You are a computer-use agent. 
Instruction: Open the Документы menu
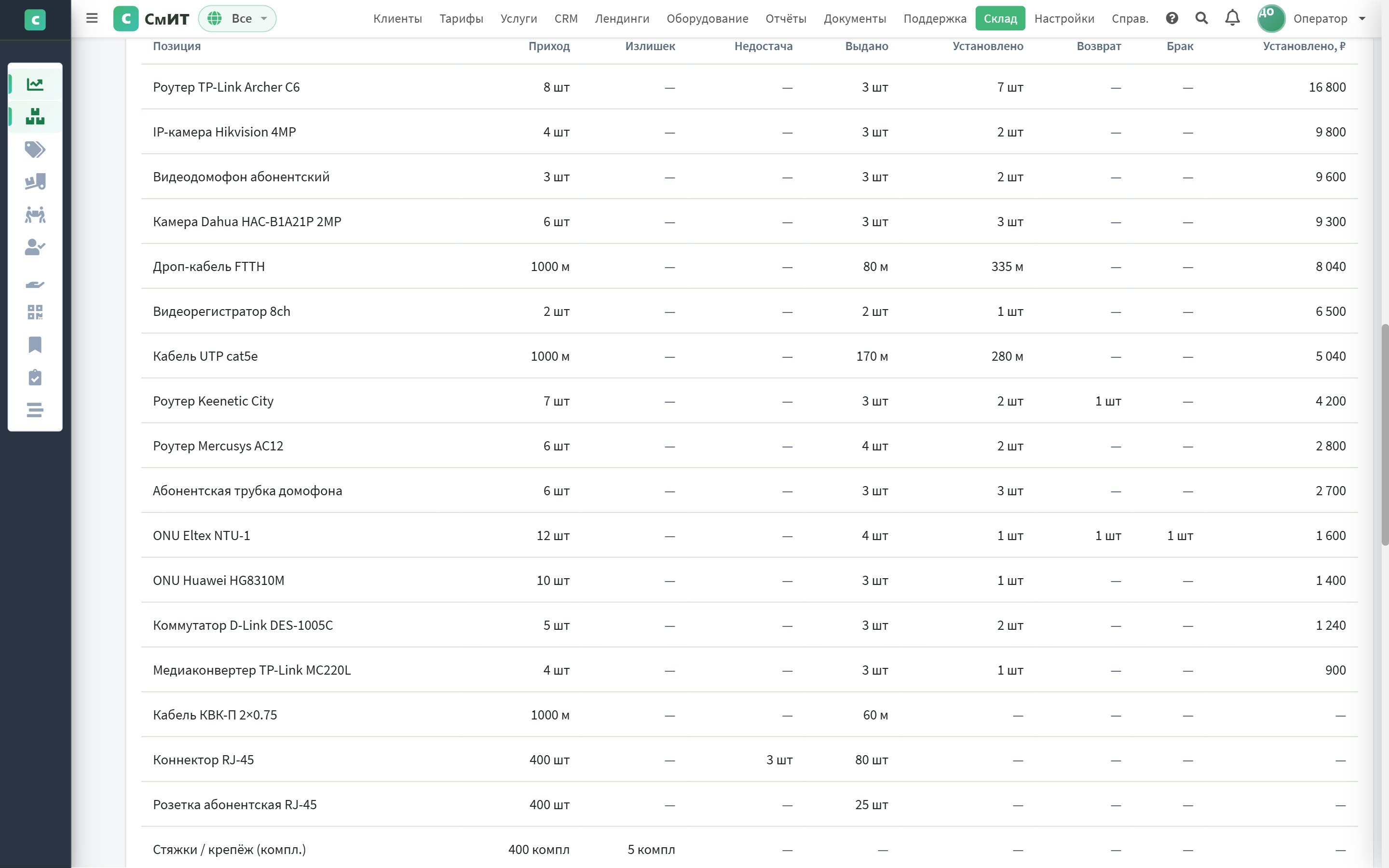point(855,19)
